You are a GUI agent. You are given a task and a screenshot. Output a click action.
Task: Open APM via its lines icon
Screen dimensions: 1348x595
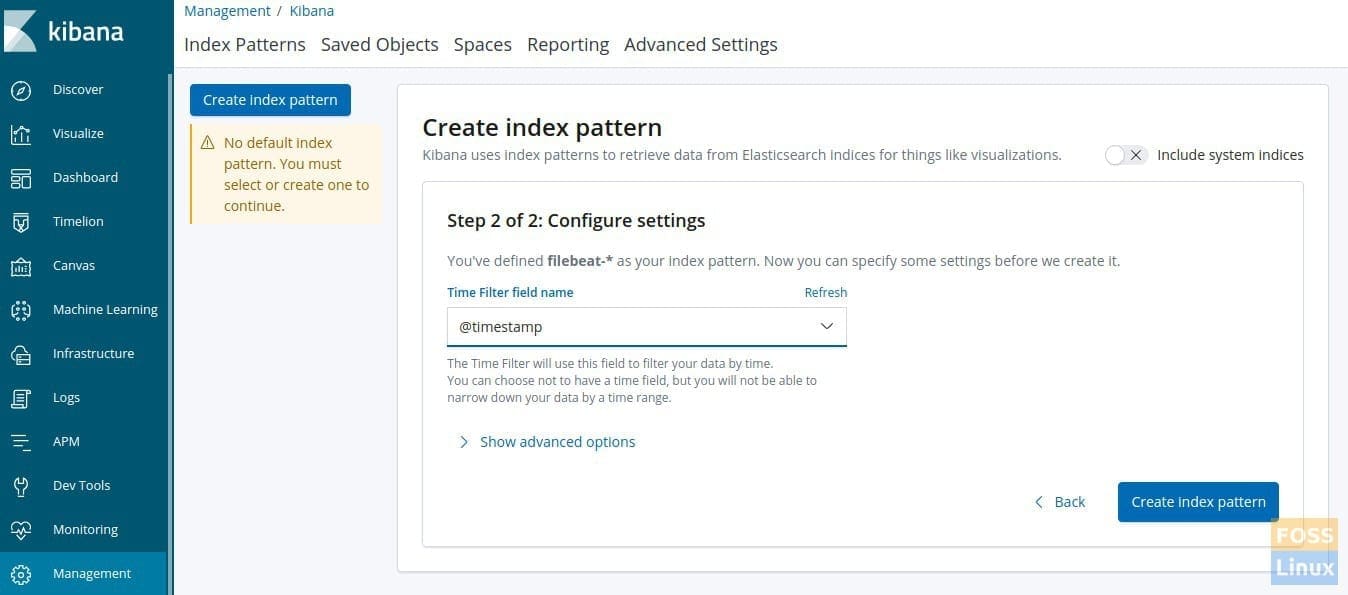(x=21, y=442)
